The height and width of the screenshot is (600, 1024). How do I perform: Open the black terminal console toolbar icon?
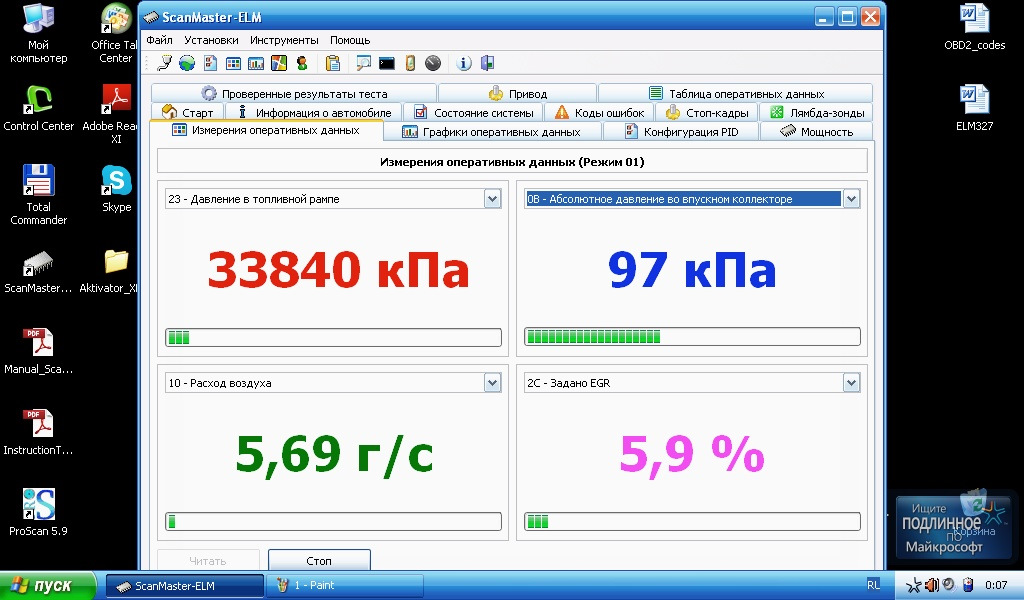387,63
